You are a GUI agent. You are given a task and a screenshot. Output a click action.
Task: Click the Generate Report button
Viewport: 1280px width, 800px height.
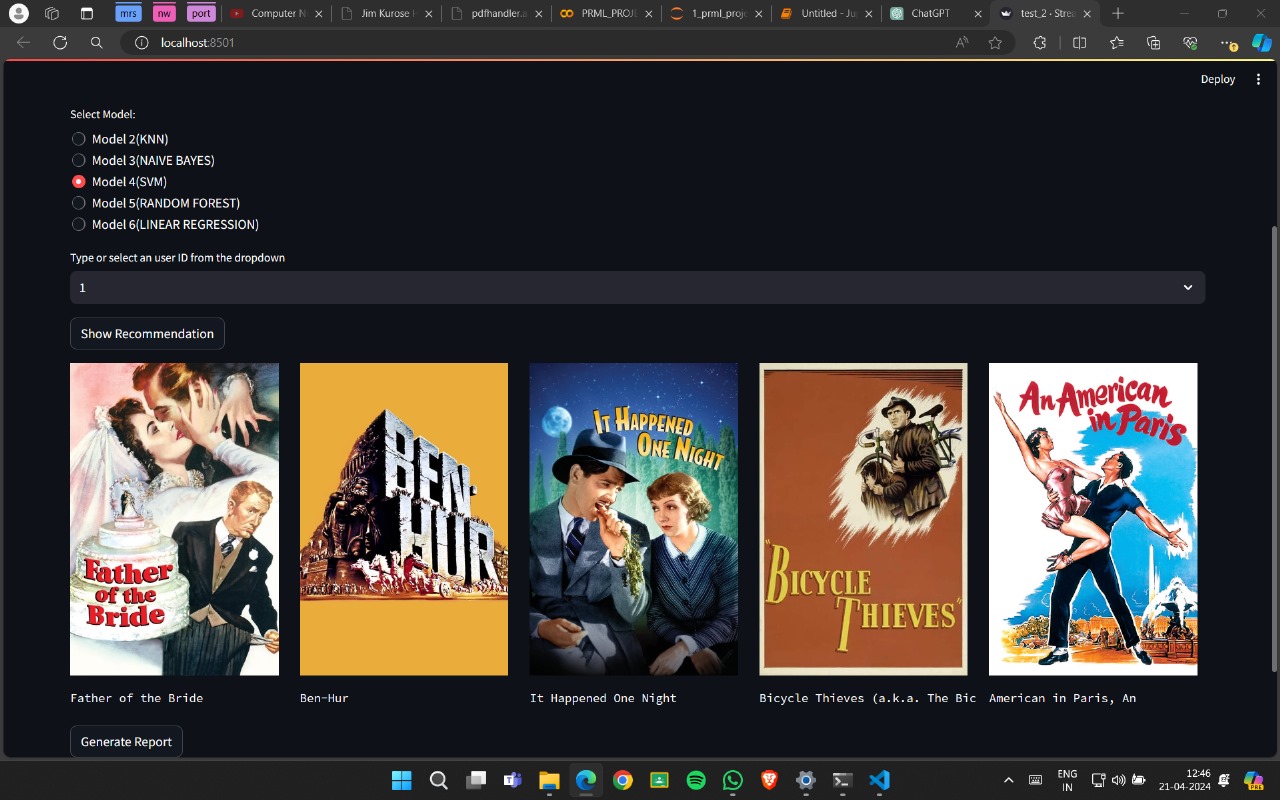[126, 742]
